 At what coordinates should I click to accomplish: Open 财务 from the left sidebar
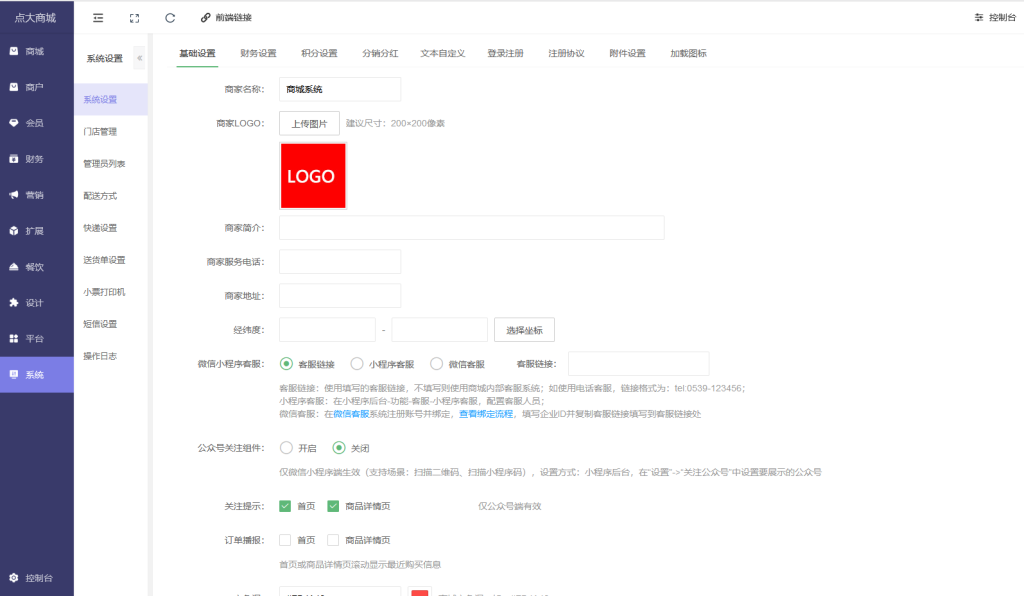coord(35,159)
